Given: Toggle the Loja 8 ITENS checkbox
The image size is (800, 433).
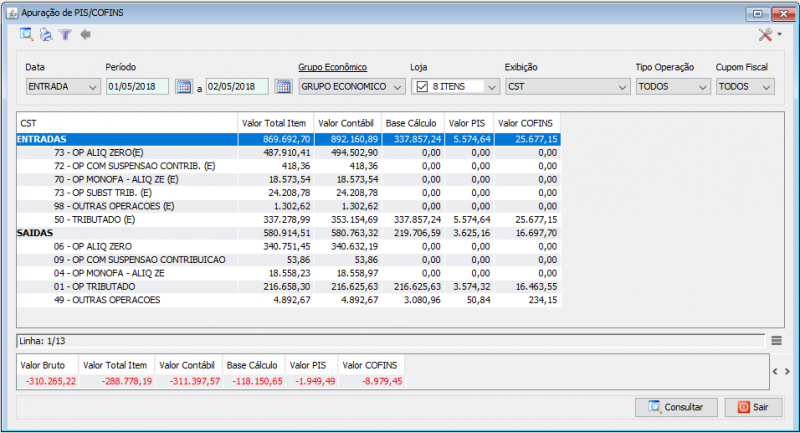Looking at the screenshot, I should [422, 87].
